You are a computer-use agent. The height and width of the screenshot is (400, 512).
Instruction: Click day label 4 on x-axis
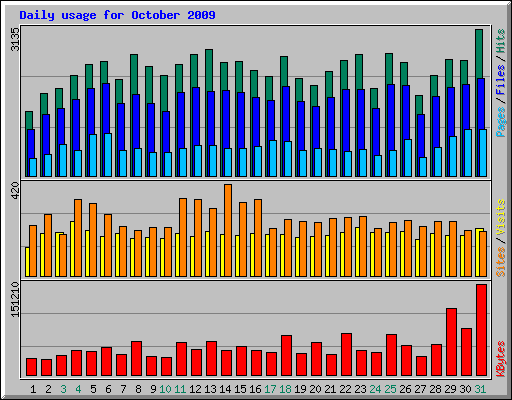[78, 389]
